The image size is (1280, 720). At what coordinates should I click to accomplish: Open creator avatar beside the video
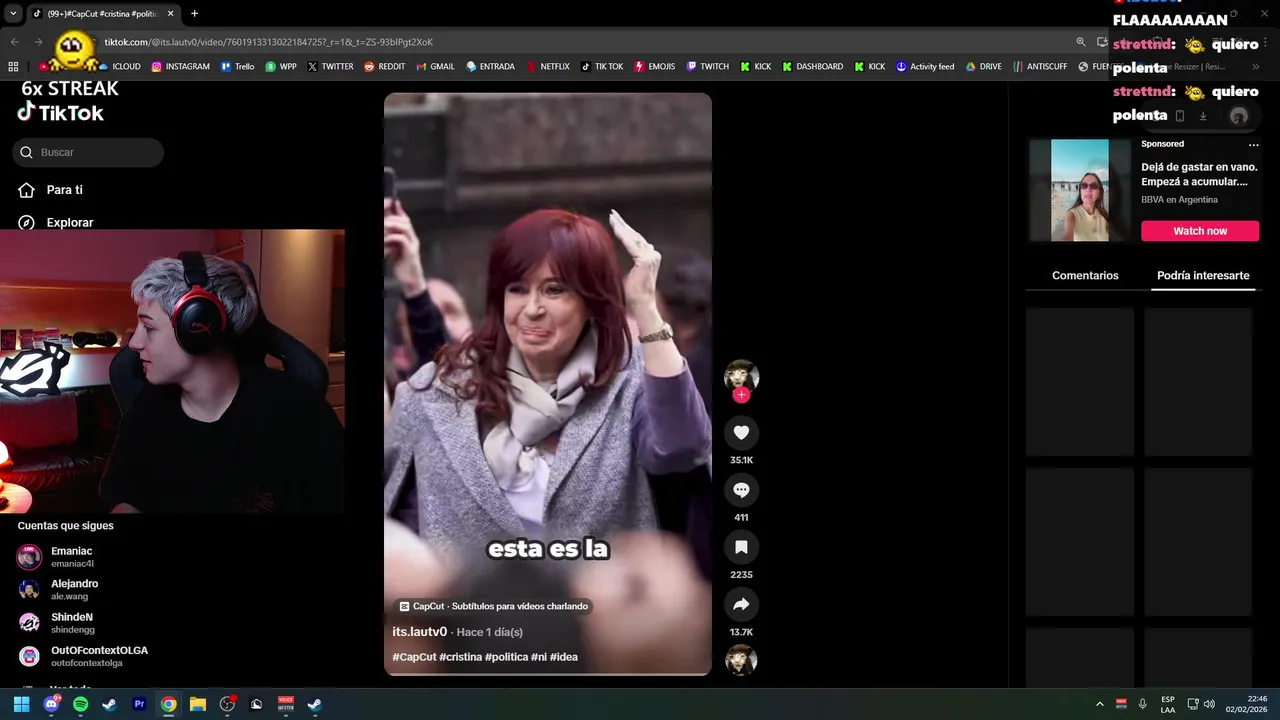(x=741, y=376)
